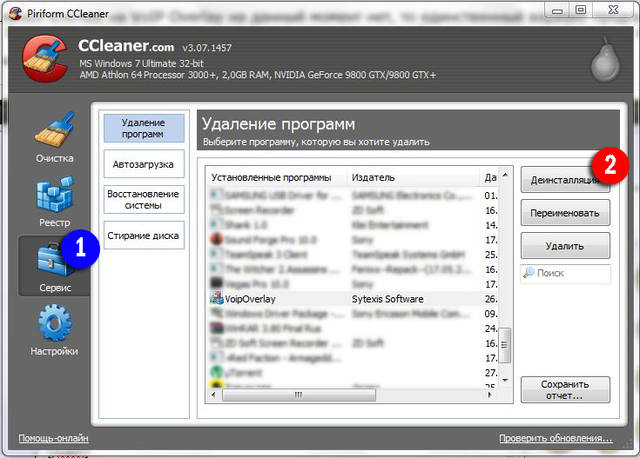
Task: Open the Стирание диска tab
Action: point(144,236)
